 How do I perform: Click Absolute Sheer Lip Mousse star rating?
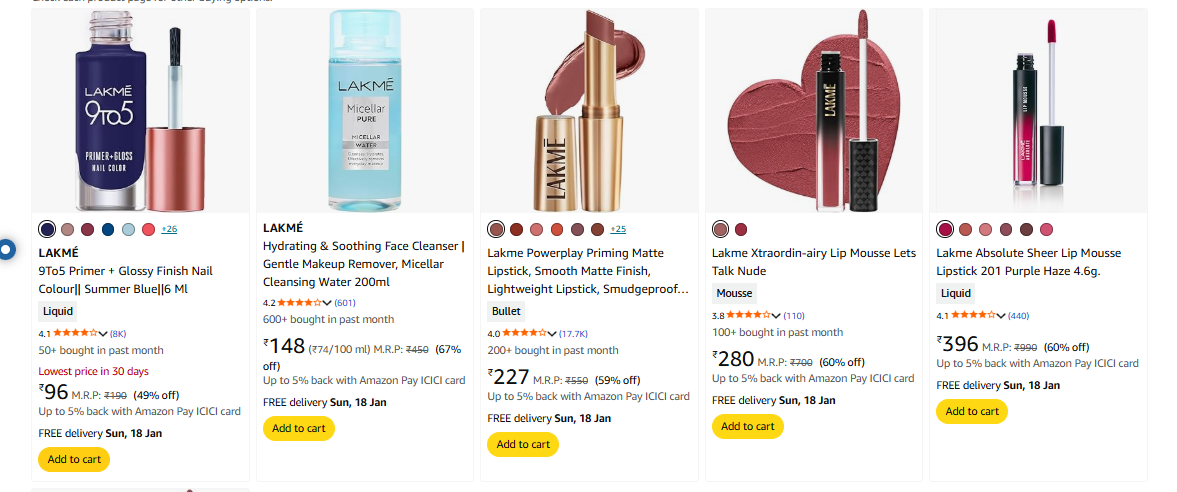972,316
